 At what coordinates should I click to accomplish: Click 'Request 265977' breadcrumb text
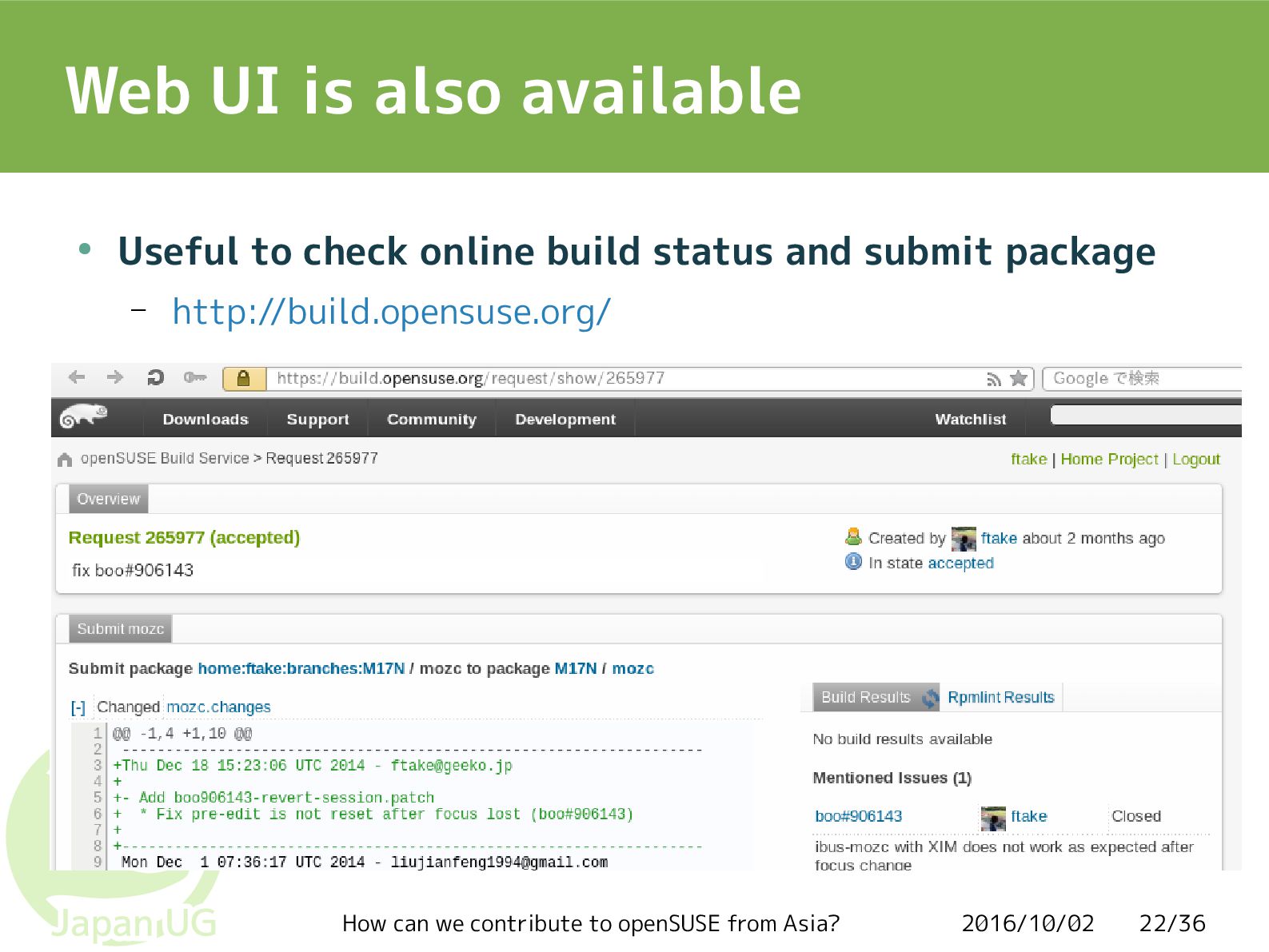[321, 458]
